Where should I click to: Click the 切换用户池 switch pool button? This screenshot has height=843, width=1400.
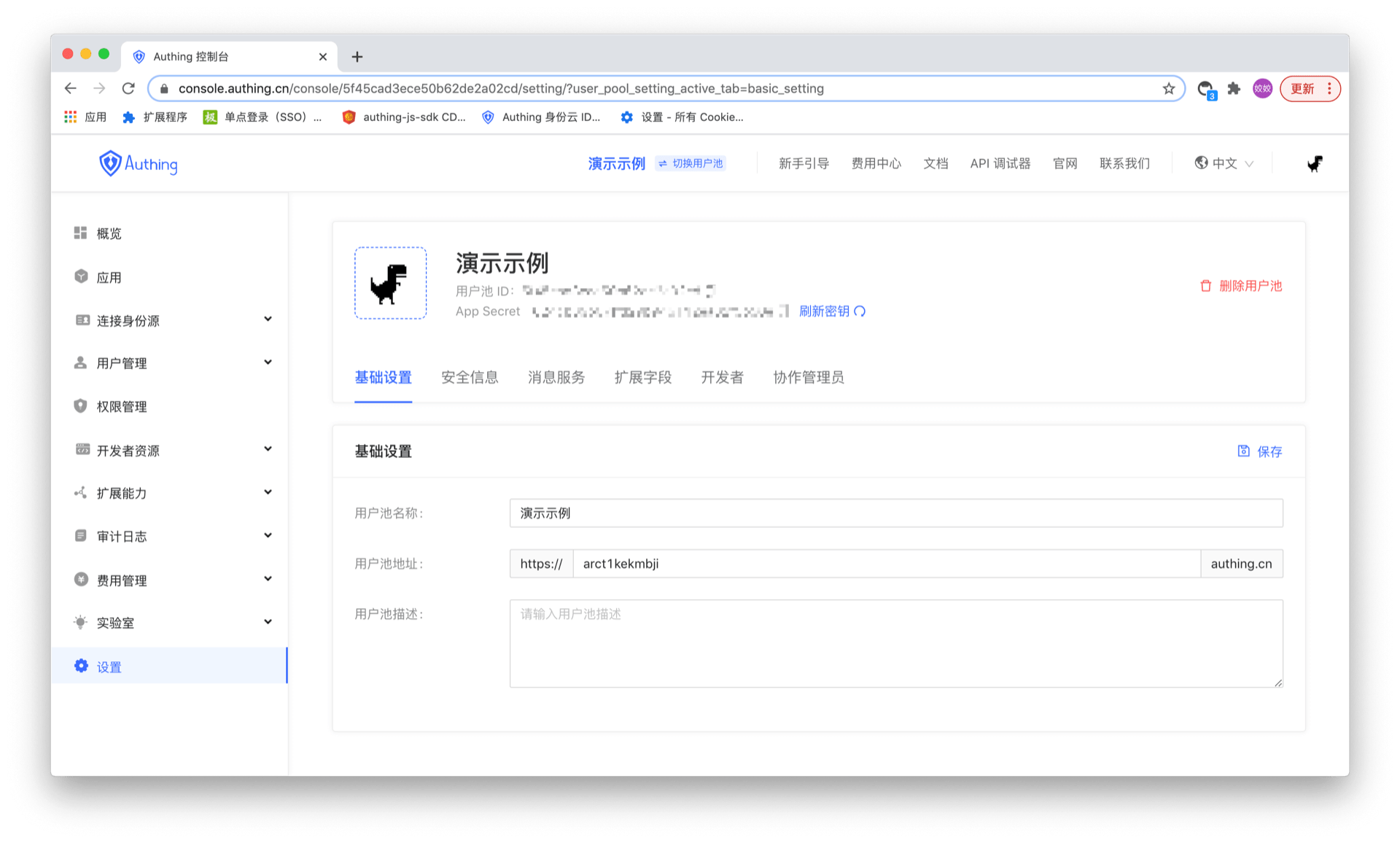tap(691, 163)
